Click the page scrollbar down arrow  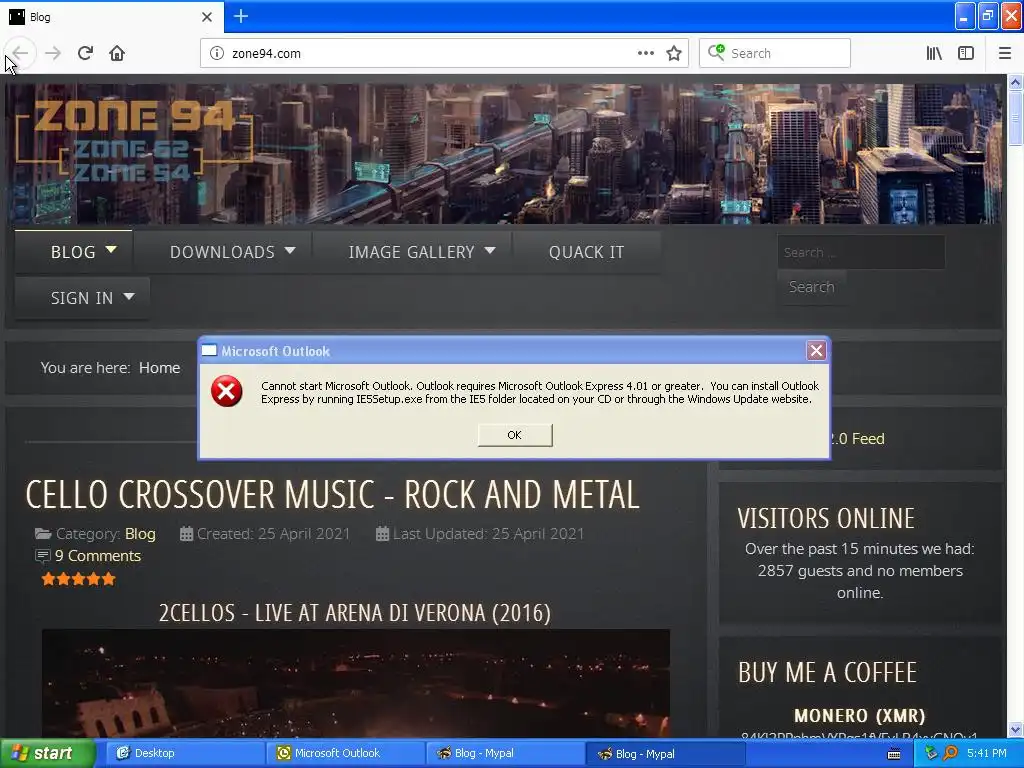tap(1016, 729)
